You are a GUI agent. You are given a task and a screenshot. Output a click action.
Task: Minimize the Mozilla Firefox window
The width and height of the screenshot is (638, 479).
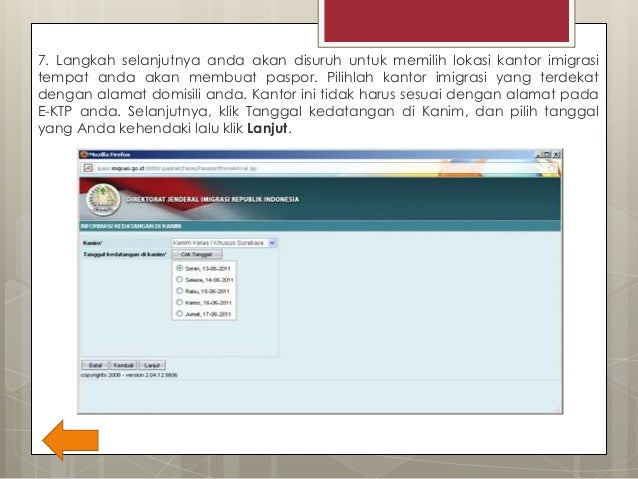point(539,155)
